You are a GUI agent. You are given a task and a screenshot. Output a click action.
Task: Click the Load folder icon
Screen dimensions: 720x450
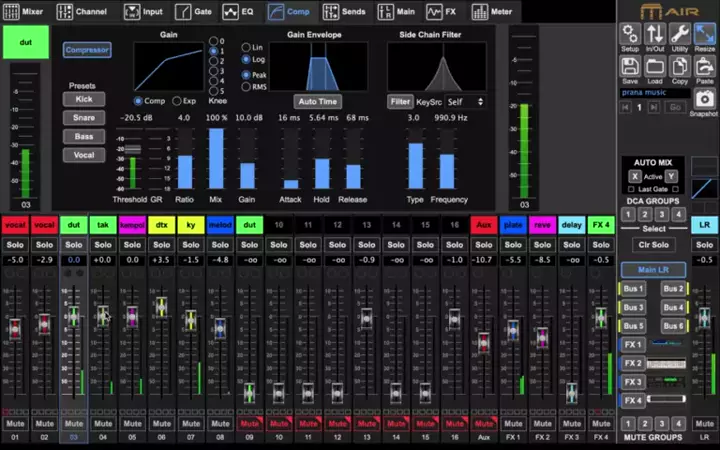click(655, 68)
